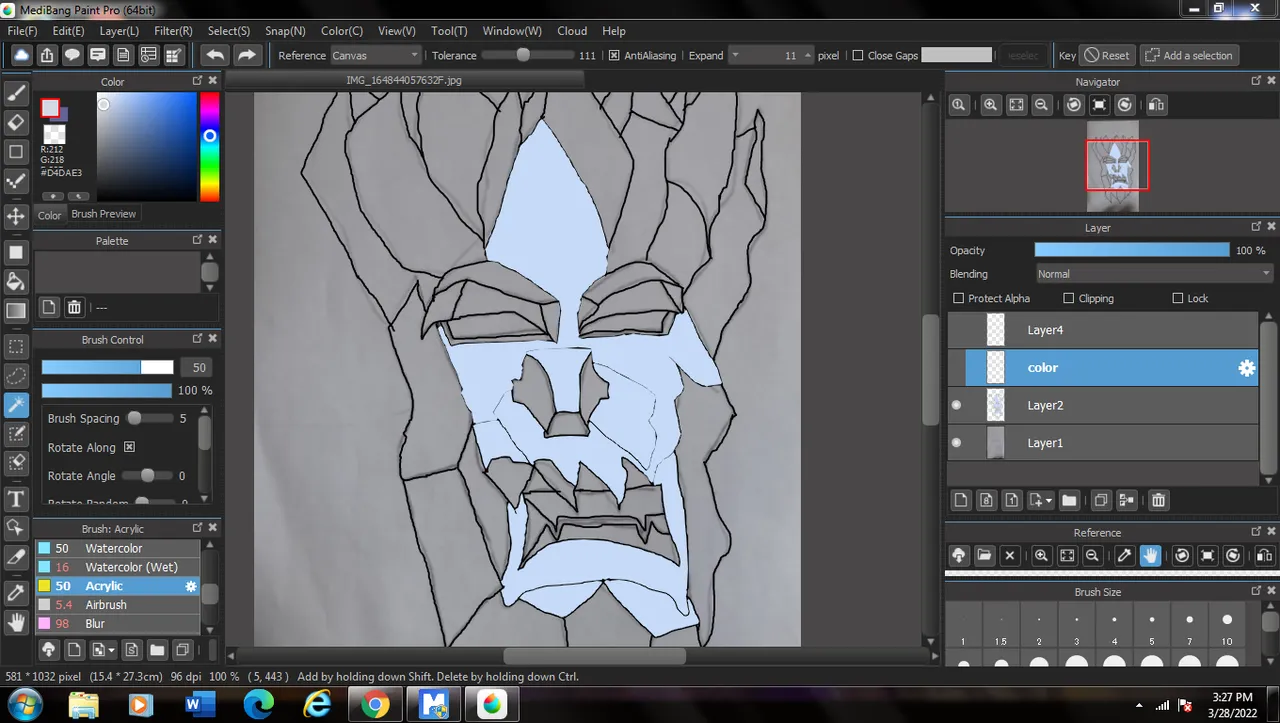Enable Clipping checkbox
This screenshot has width=1280, height=723.
tap(1069, 298)
